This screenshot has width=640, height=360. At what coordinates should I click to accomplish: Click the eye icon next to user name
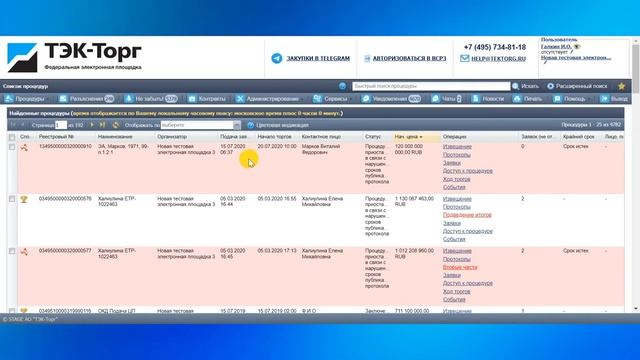(576, 47)
